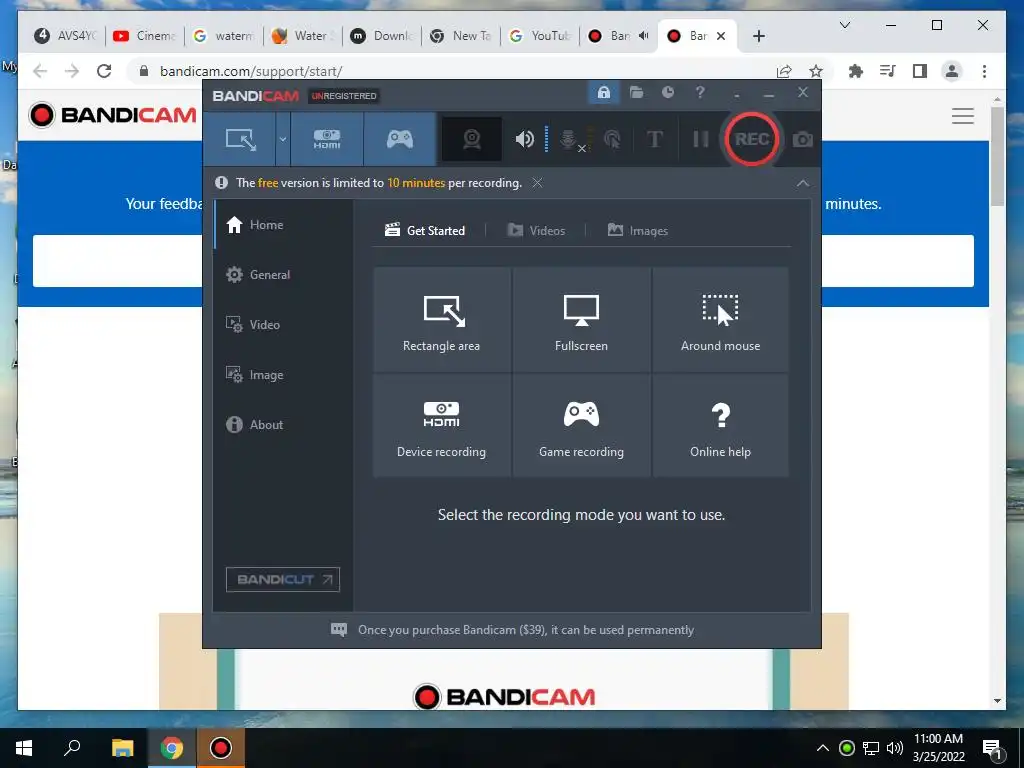
Task: Show hidden system tray icons
Action: tap(823, 748)
